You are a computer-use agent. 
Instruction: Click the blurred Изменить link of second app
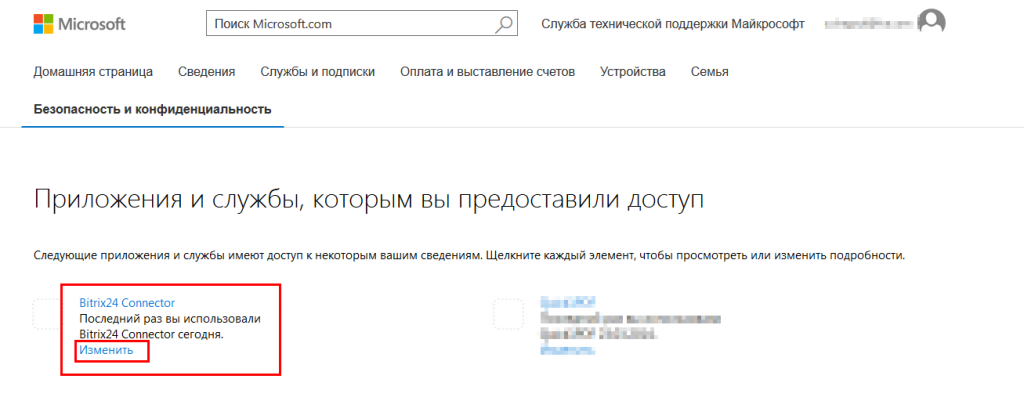coord(567,350)
